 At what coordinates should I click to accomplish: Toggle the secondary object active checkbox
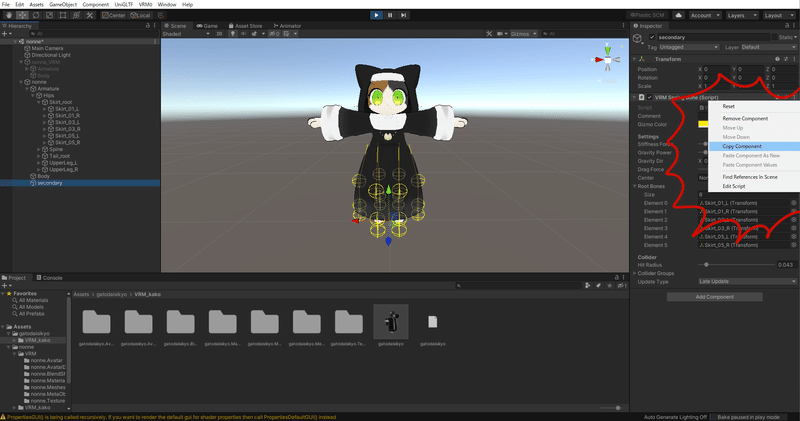[x=652, y=37]
